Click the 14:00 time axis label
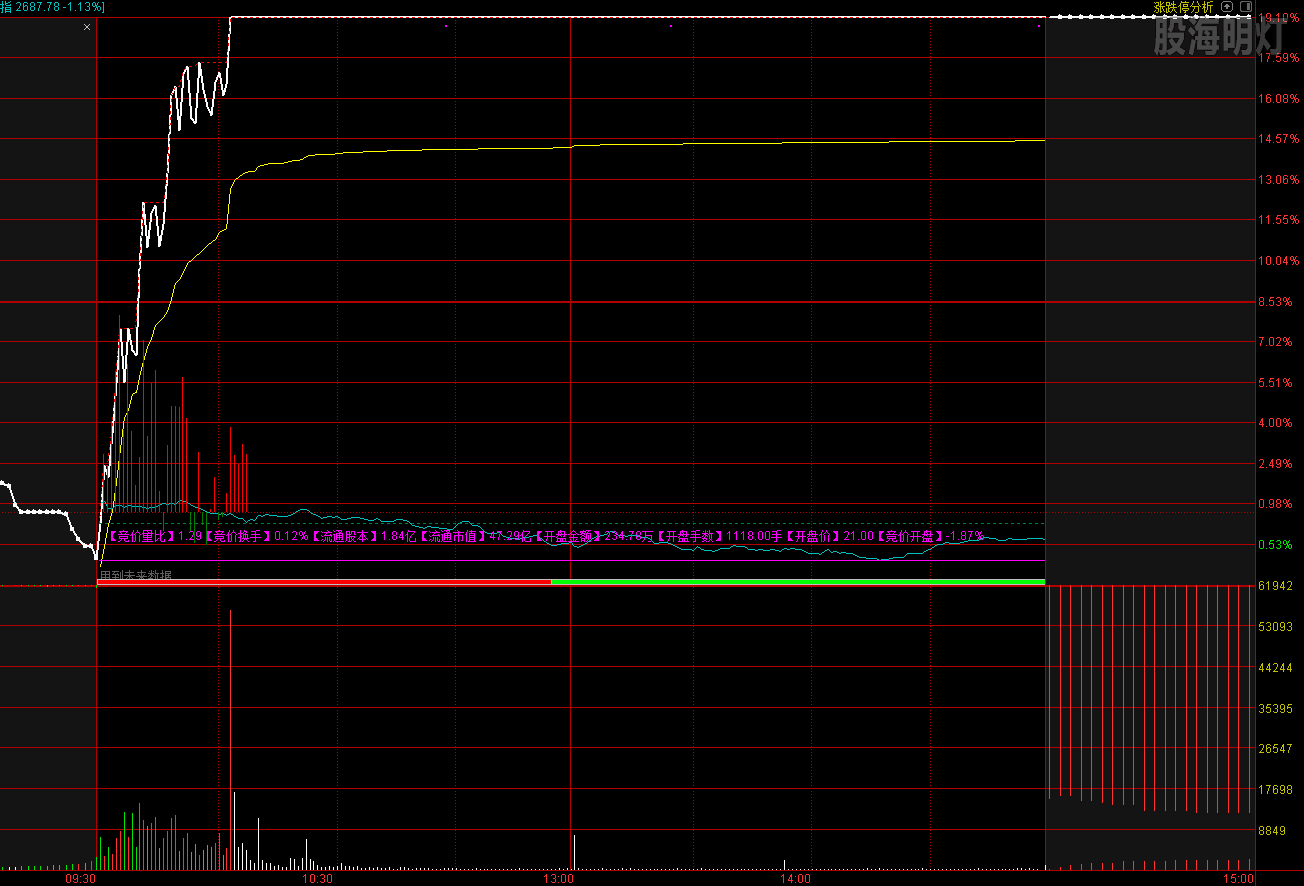 tap(795, 878)
